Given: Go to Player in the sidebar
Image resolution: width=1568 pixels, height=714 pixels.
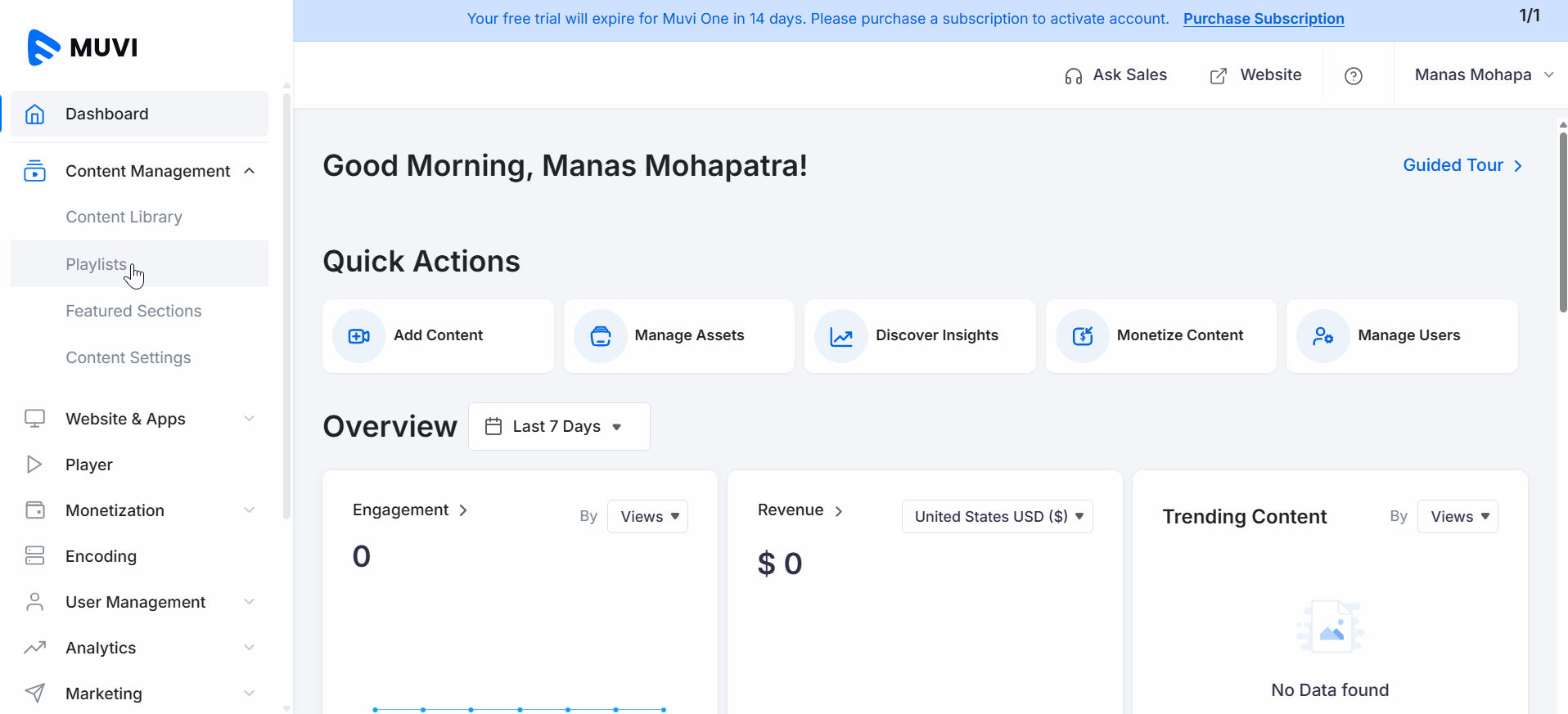Looking at the screenshot, I should [89, 465].
